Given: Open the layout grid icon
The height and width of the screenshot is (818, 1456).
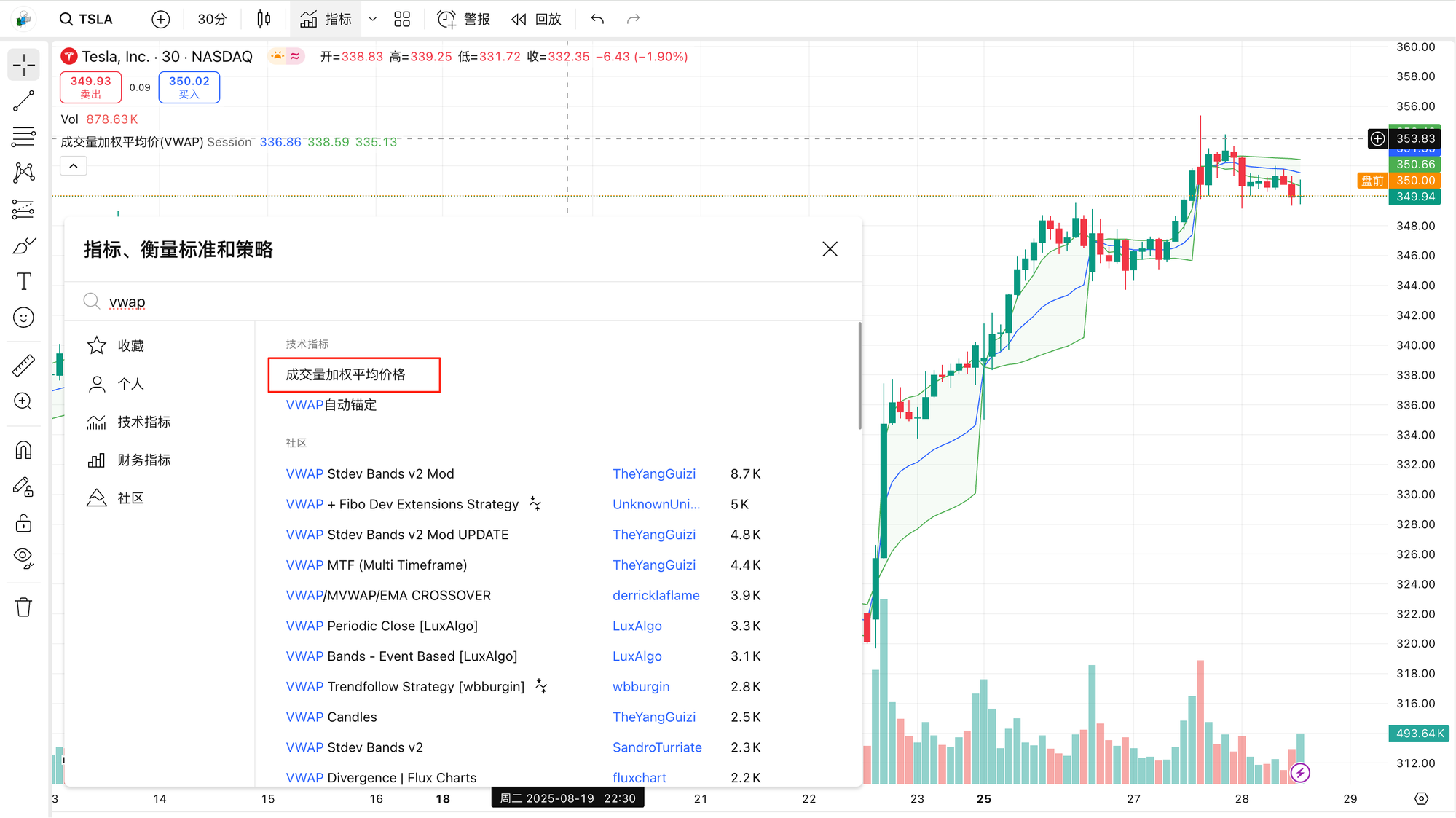Looking at the screenshot, I should [x=402, y=19].
